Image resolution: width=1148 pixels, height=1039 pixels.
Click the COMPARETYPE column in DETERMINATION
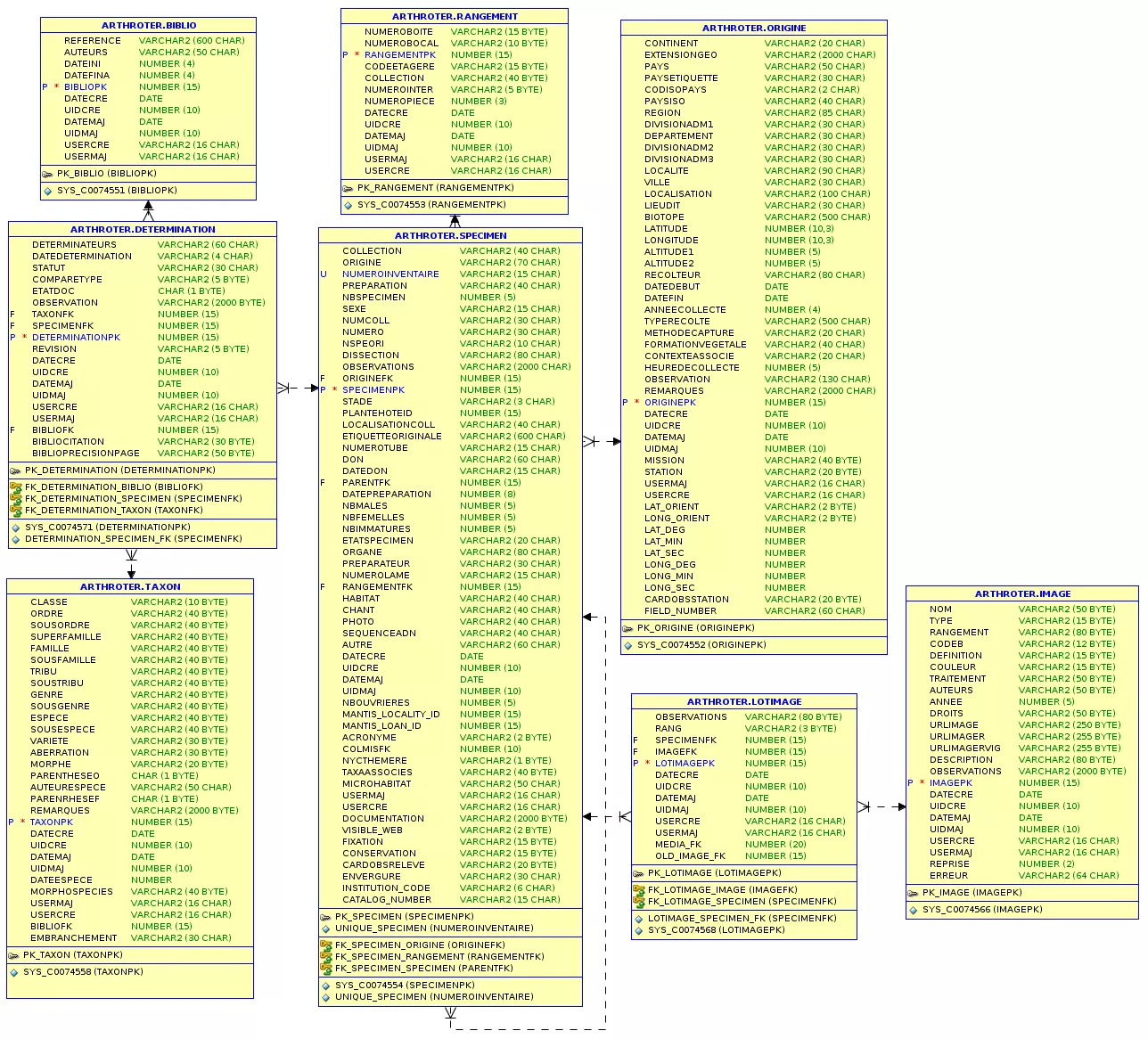(x=67, y=280)
